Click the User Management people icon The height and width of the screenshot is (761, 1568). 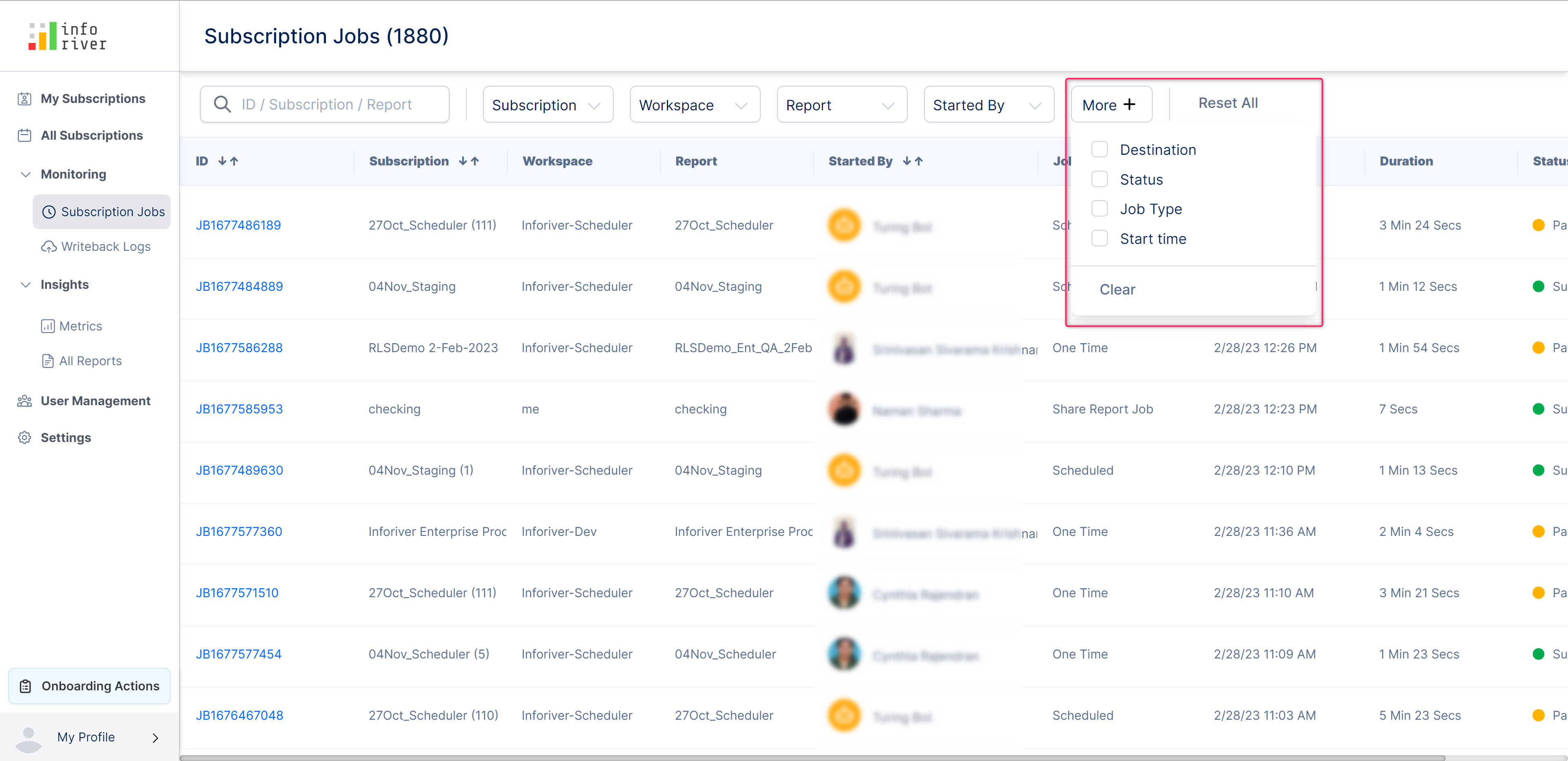24,401
